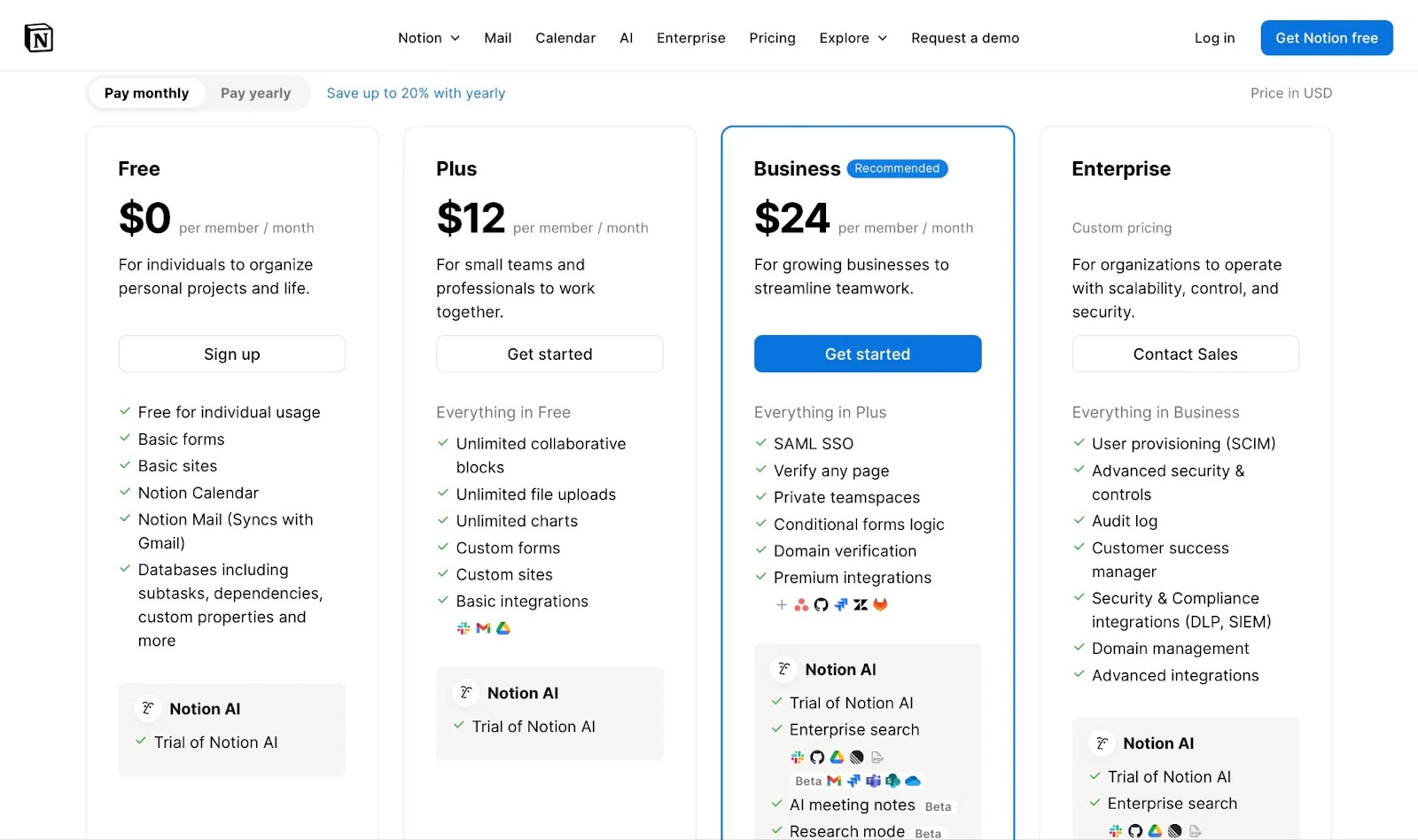This screenshot has height=840, width=1418.
Task: Click the Save up to 20% with yearly text
Action: click(416, 93)
